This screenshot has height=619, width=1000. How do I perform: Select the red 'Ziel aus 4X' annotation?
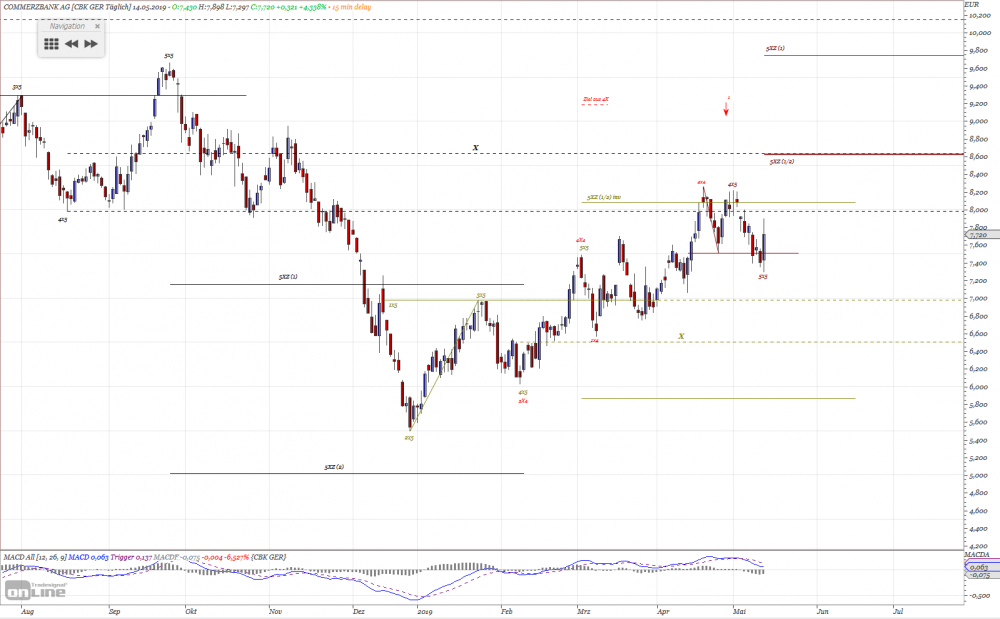[x=596, y=99]
